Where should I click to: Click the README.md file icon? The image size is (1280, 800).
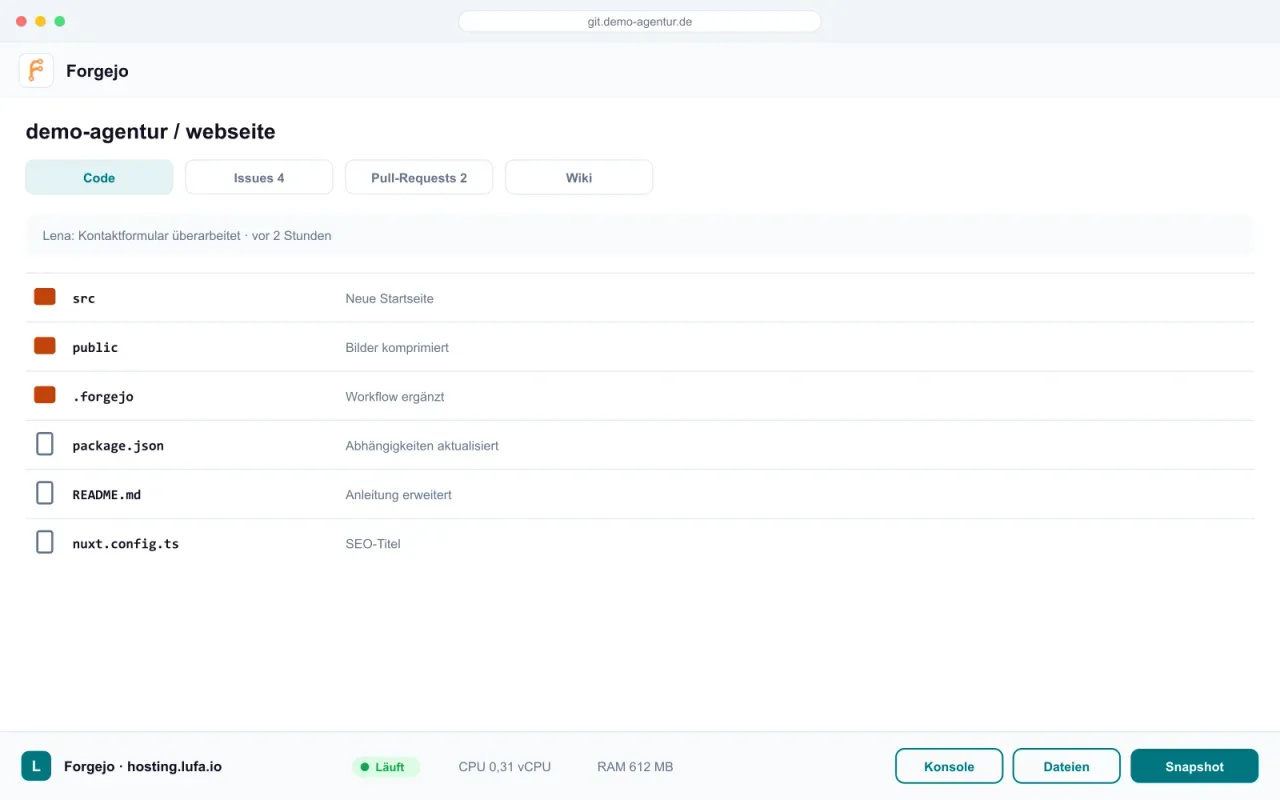[45, 493]
